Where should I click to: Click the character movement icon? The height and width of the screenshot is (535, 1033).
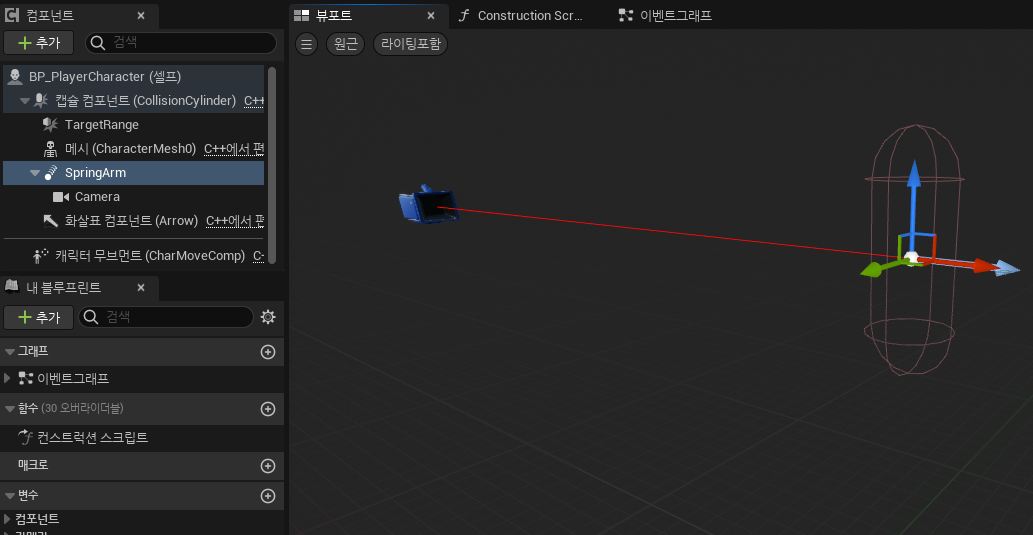[x=41, y=256]
